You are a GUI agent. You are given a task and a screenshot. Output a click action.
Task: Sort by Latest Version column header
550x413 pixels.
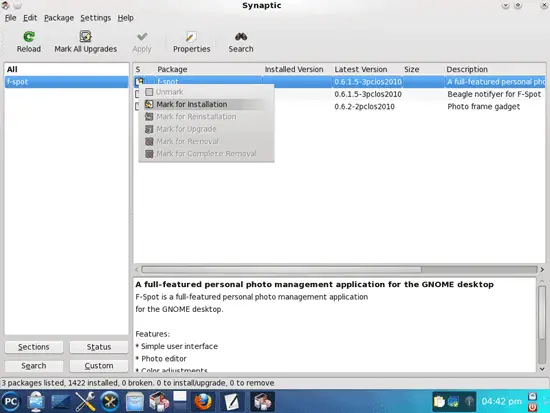[361, 69]
